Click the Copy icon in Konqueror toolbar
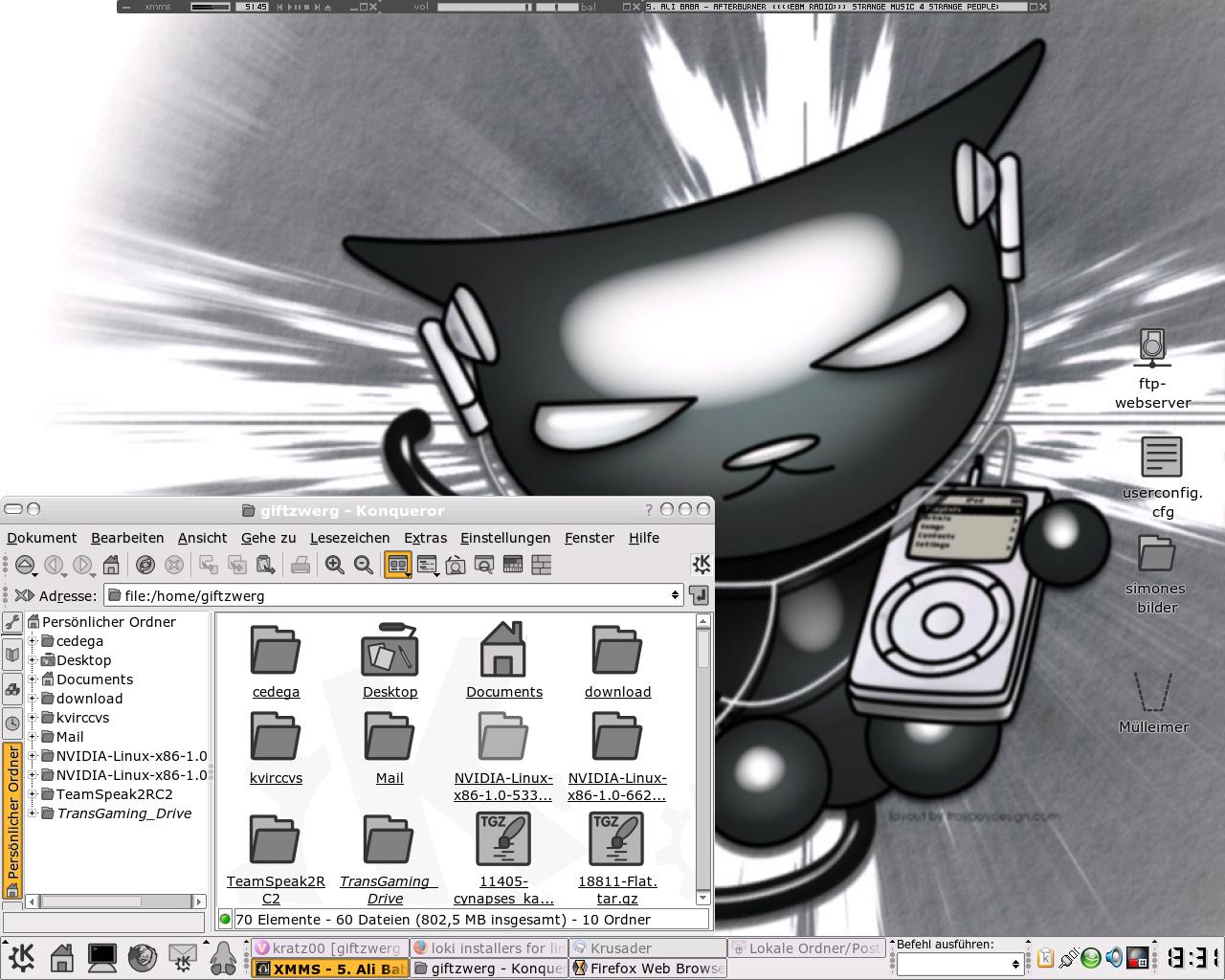 pyautogui.click(x=237, y=565)
